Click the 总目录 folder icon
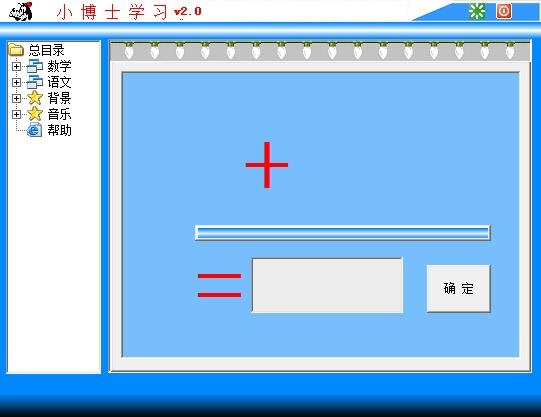This screenshot has height=417, width=541. [x=16, y=50]
